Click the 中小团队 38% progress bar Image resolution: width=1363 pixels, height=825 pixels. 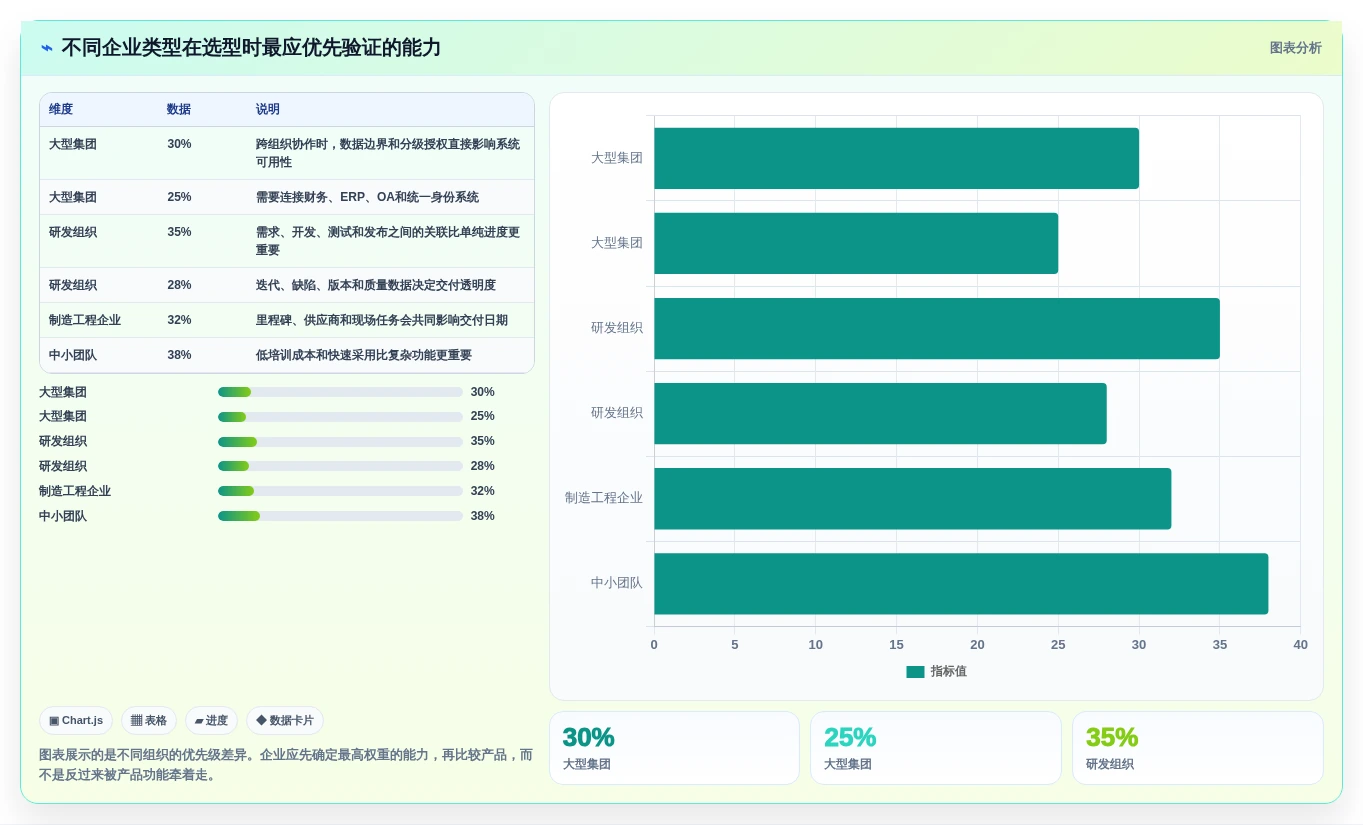point(340,516)
